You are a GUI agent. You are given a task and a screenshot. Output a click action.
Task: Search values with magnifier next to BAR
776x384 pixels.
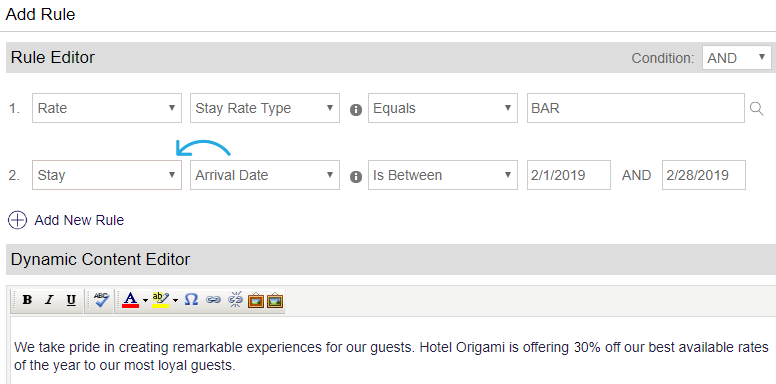tap(756, 108)
